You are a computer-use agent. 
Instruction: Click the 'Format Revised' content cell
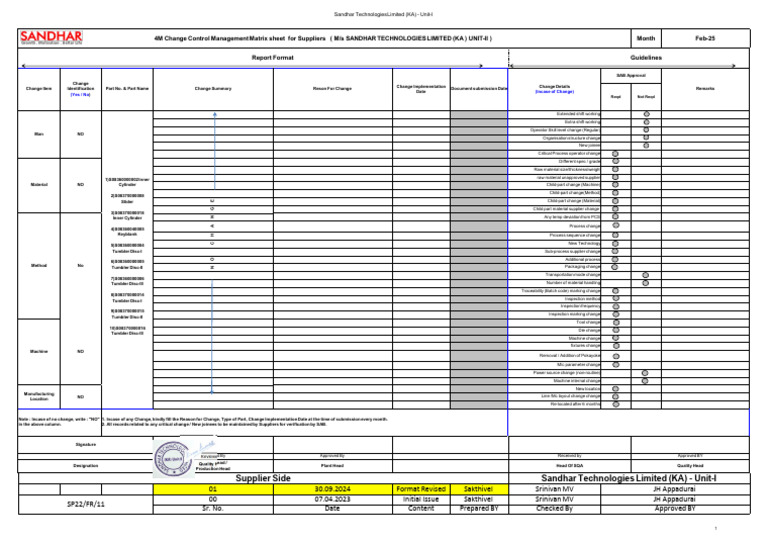pyautogui.click(x=421, y=489)
